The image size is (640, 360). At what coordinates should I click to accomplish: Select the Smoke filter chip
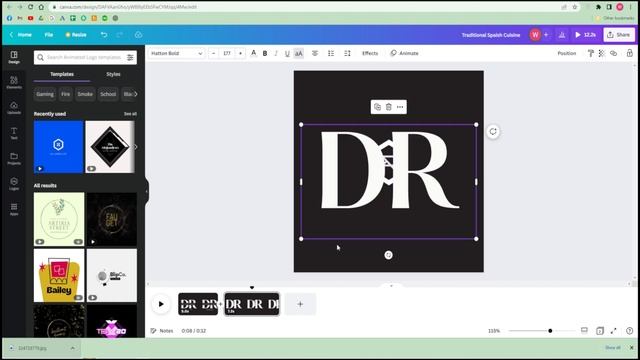coord(85,94)
